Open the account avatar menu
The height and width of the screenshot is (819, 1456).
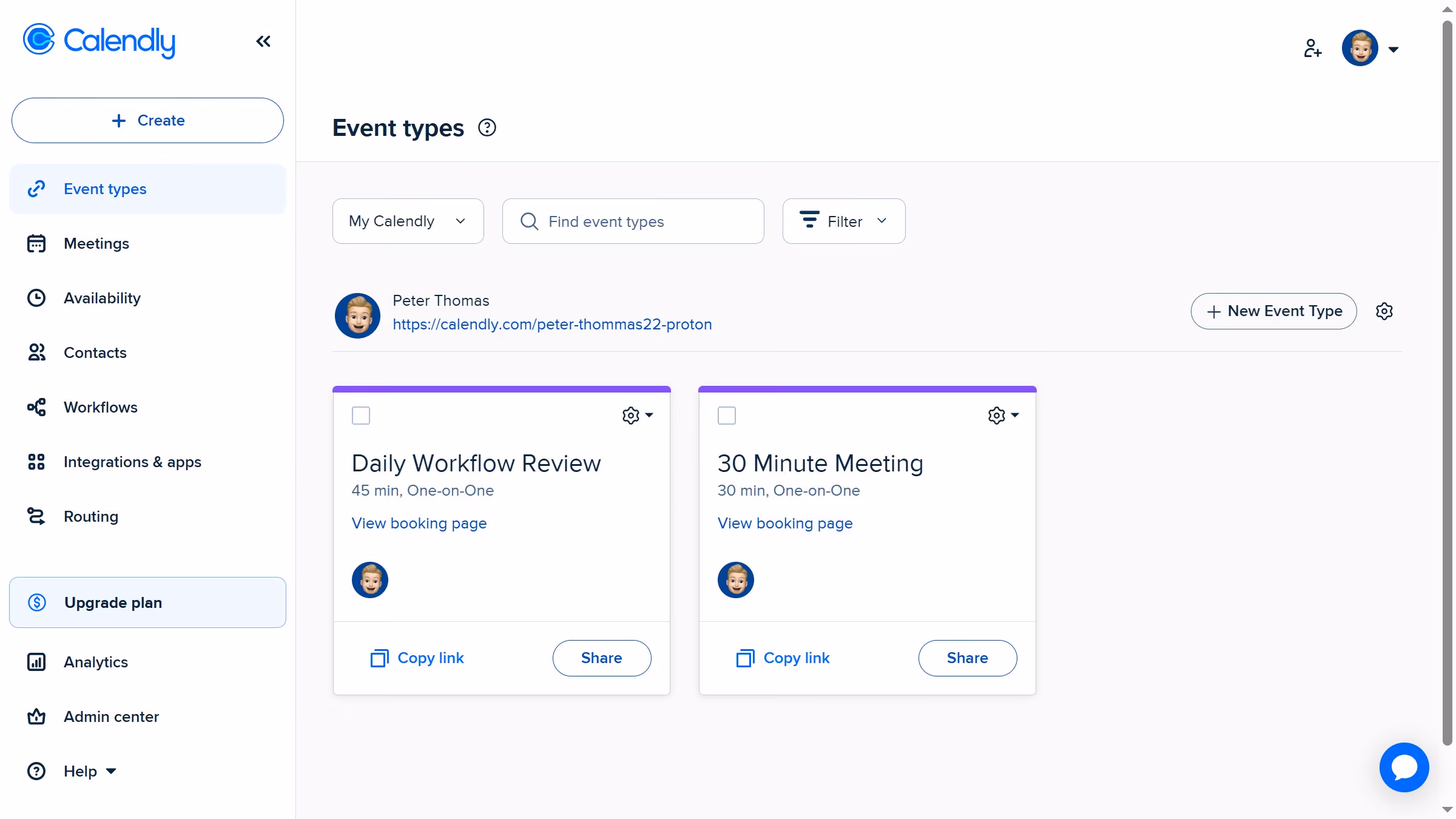pos(1371,48)
